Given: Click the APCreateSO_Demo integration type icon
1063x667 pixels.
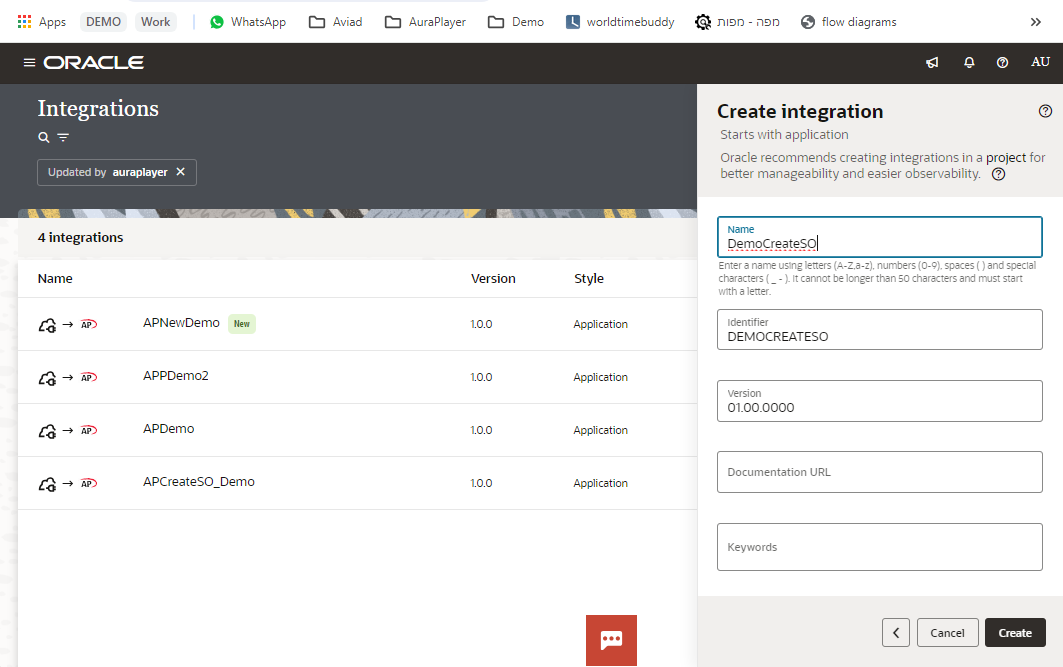Looking at the screenshot, I should [68, 483].
